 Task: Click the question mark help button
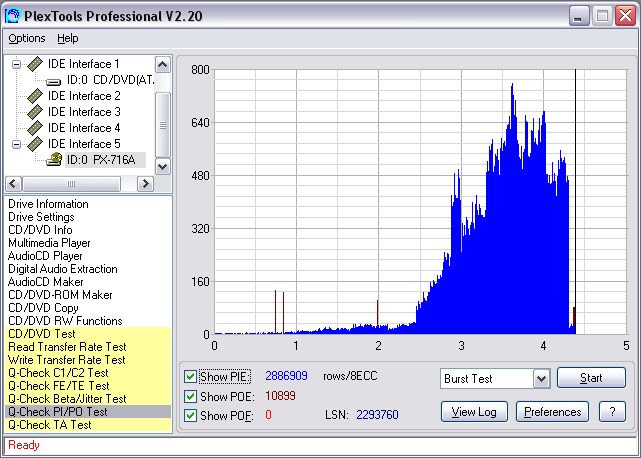pyautogui.click(x=612, y=412)
